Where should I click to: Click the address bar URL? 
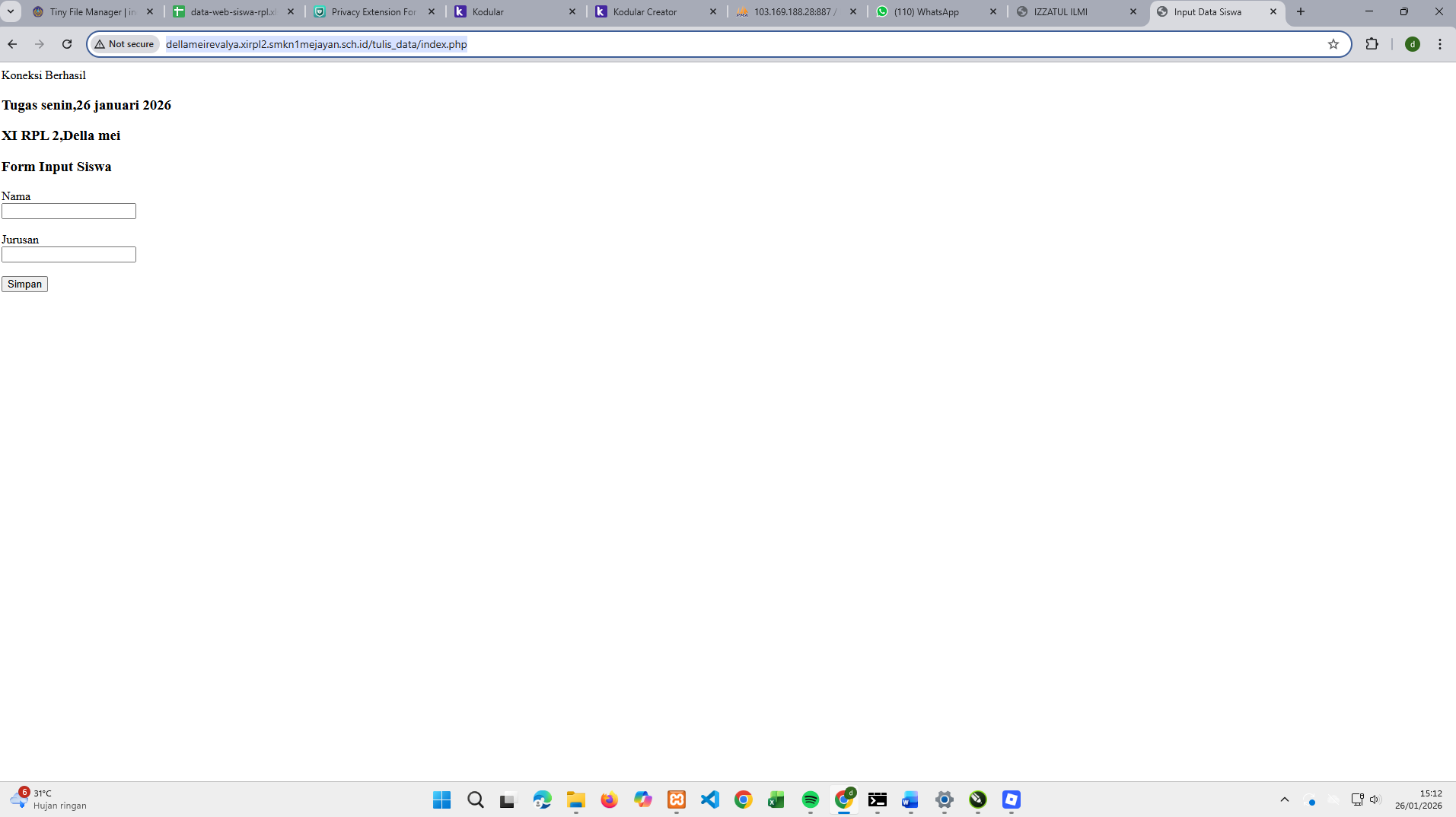(316, 44)
